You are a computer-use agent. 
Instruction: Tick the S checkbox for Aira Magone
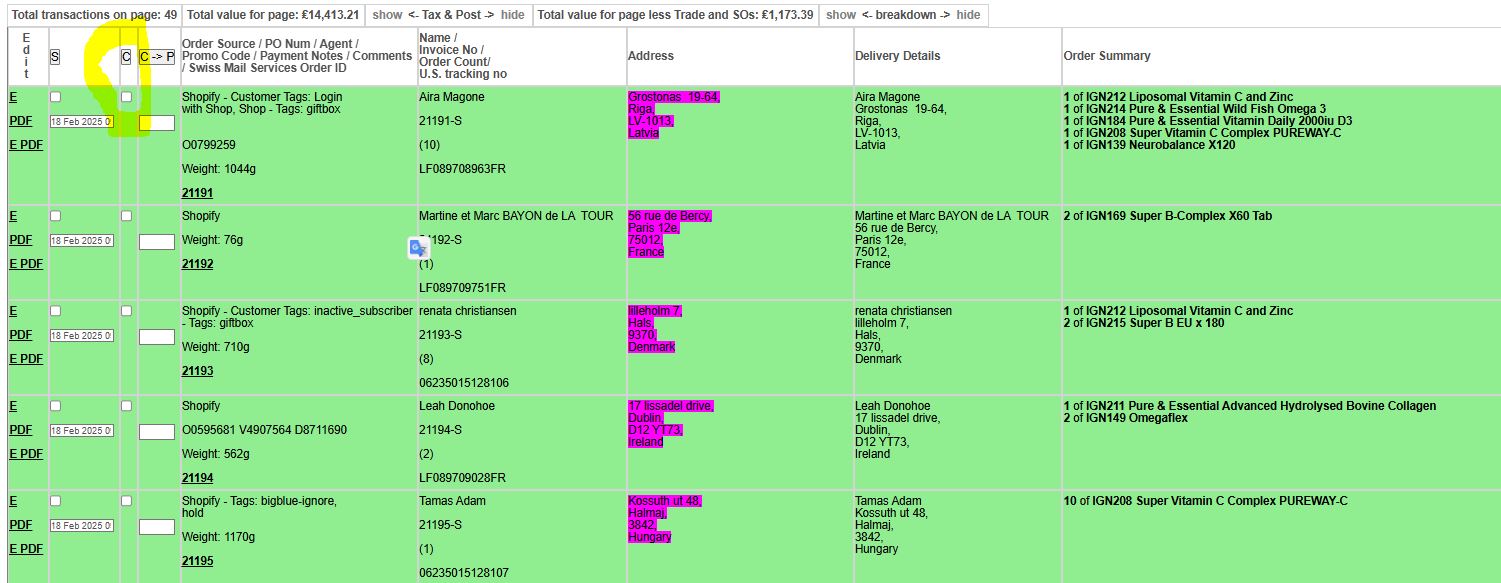coord(55,97)
